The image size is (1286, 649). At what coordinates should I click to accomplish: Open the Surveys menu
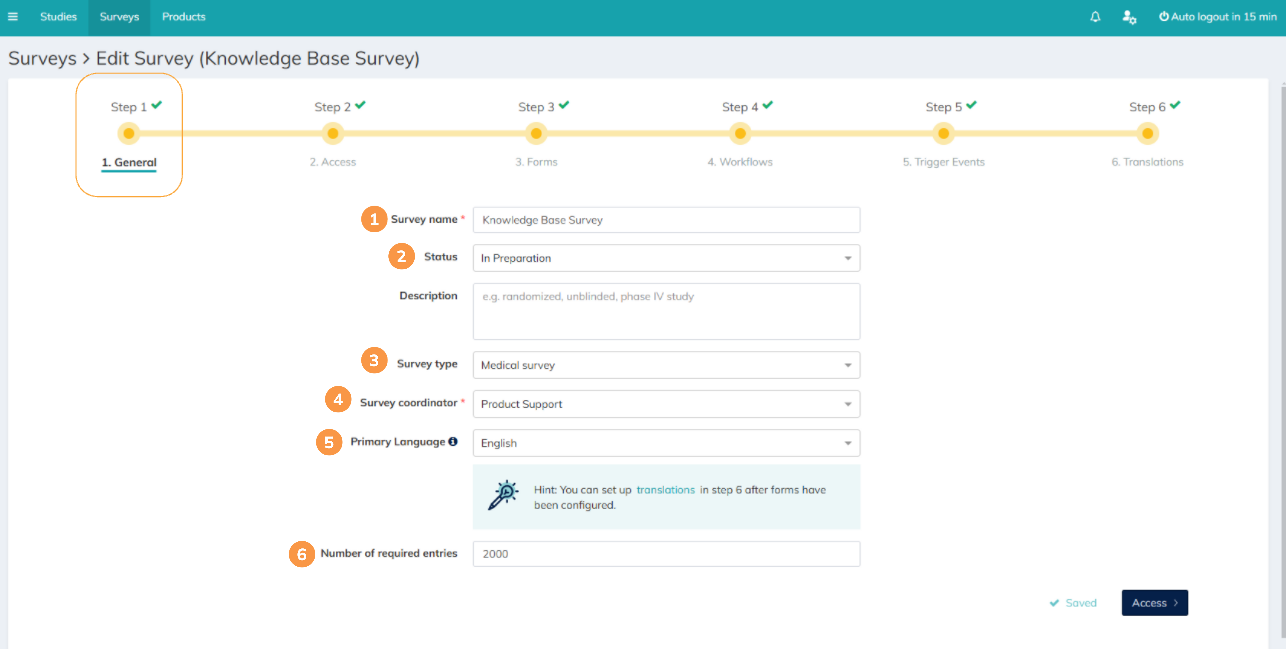click(x=119, y=17)
